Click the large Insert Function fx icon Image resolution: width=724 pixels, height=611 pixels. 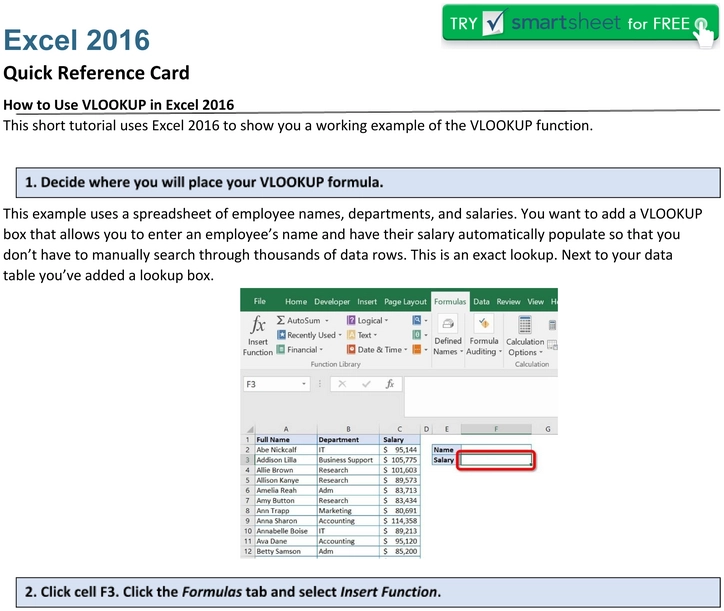(258, 324)
